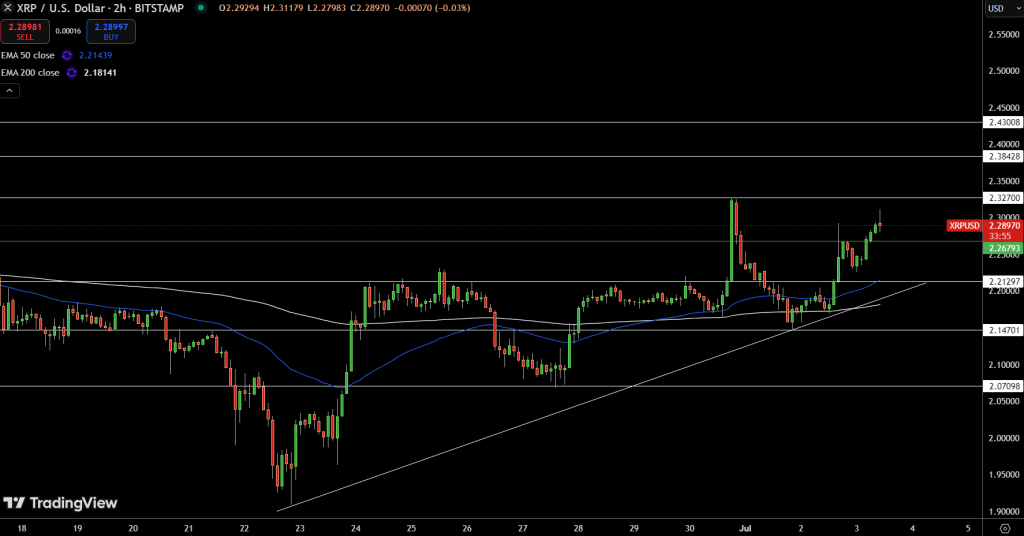The image size is (1024, 536).
Task: Collapse the indicator legend with the chevron
Action: click(10, 91)
